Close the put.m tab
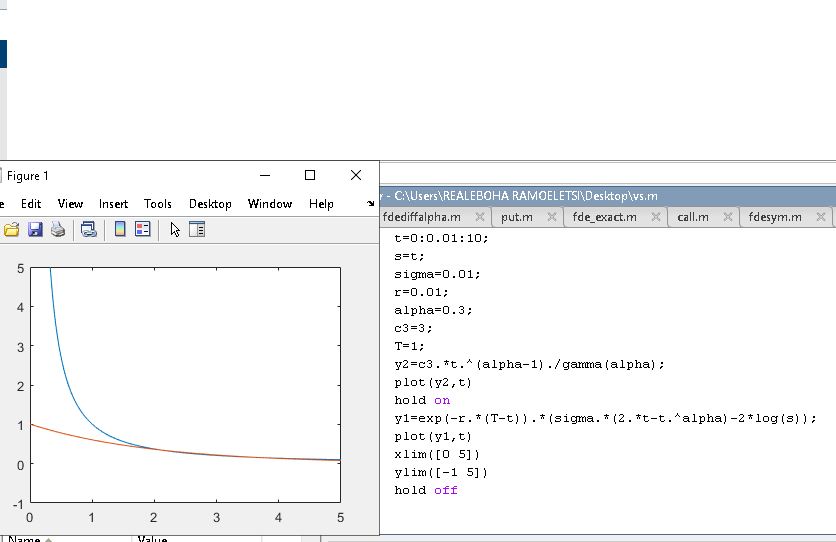Image resolution: width=836 pixels, height=542 pixels. (552, 217)
